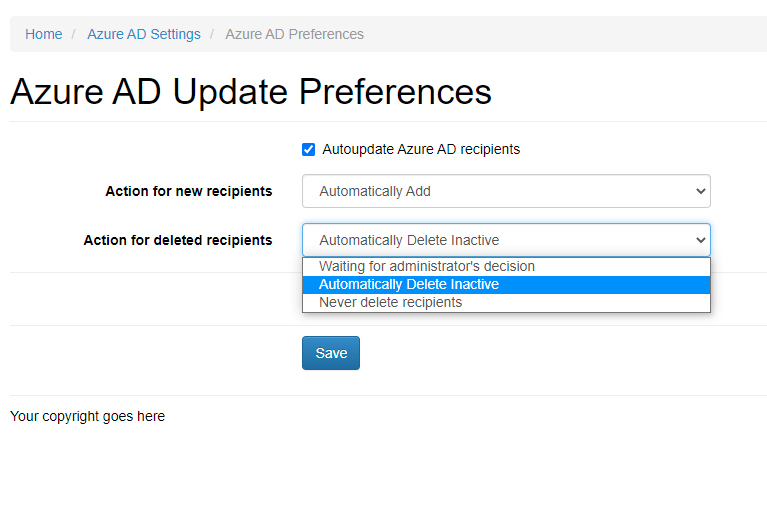
Task: Click the chevron arrow on 'Automatically Add' select
Action: 698,191
